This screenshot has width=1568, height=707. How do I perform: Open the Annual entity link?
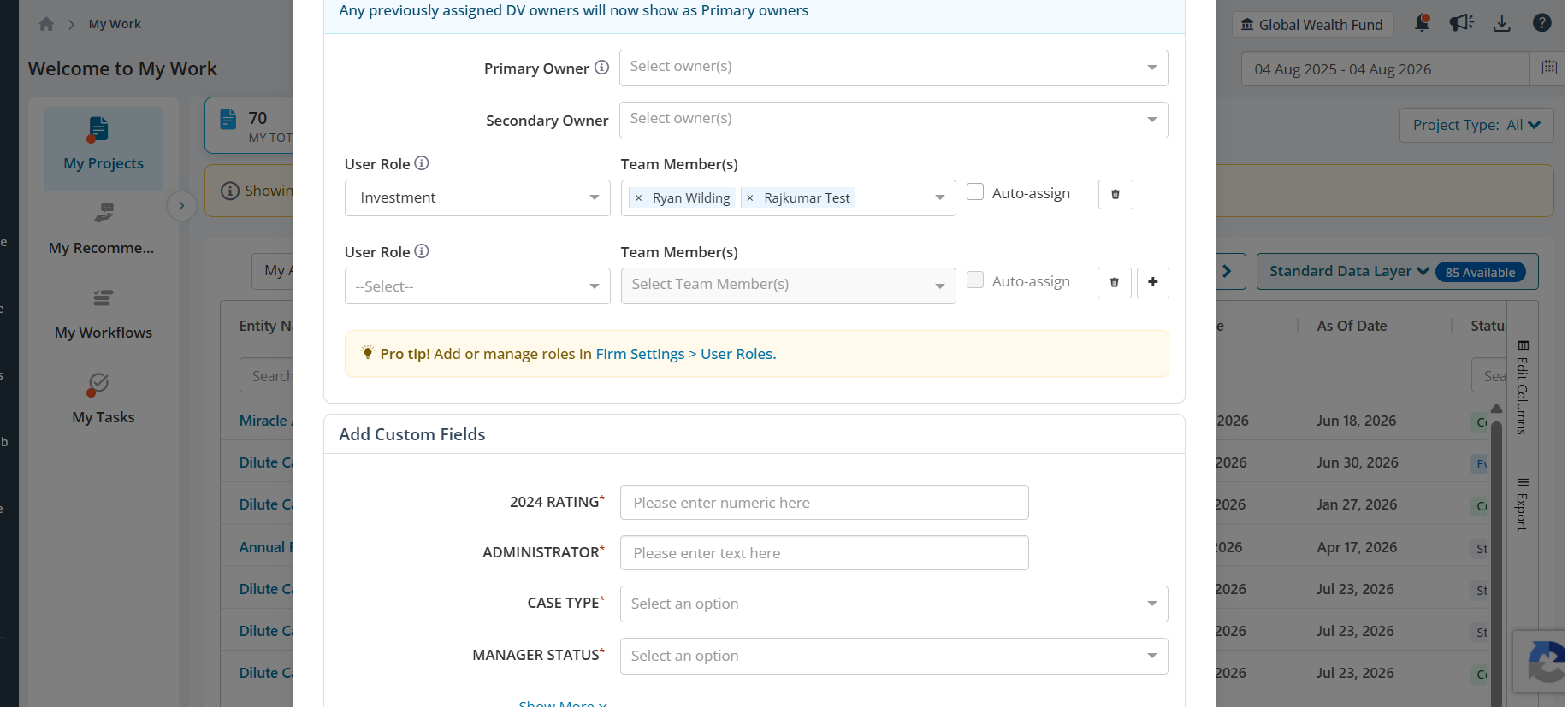pyautogui.click(x=264, y=547)
